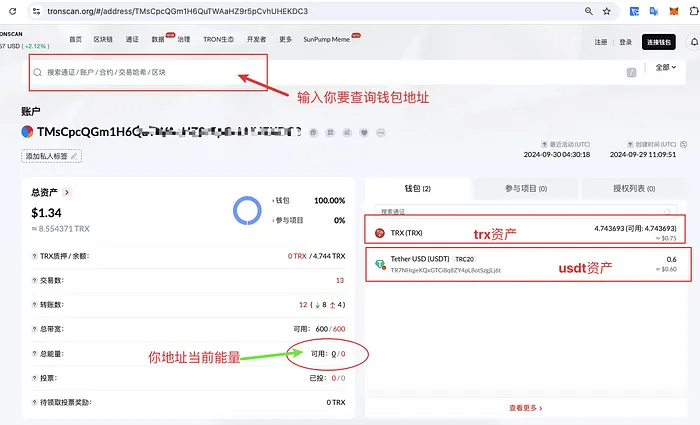Open the browser extensions puzzle icon
The image size is (700, 425).
click(x=694, y=11)
